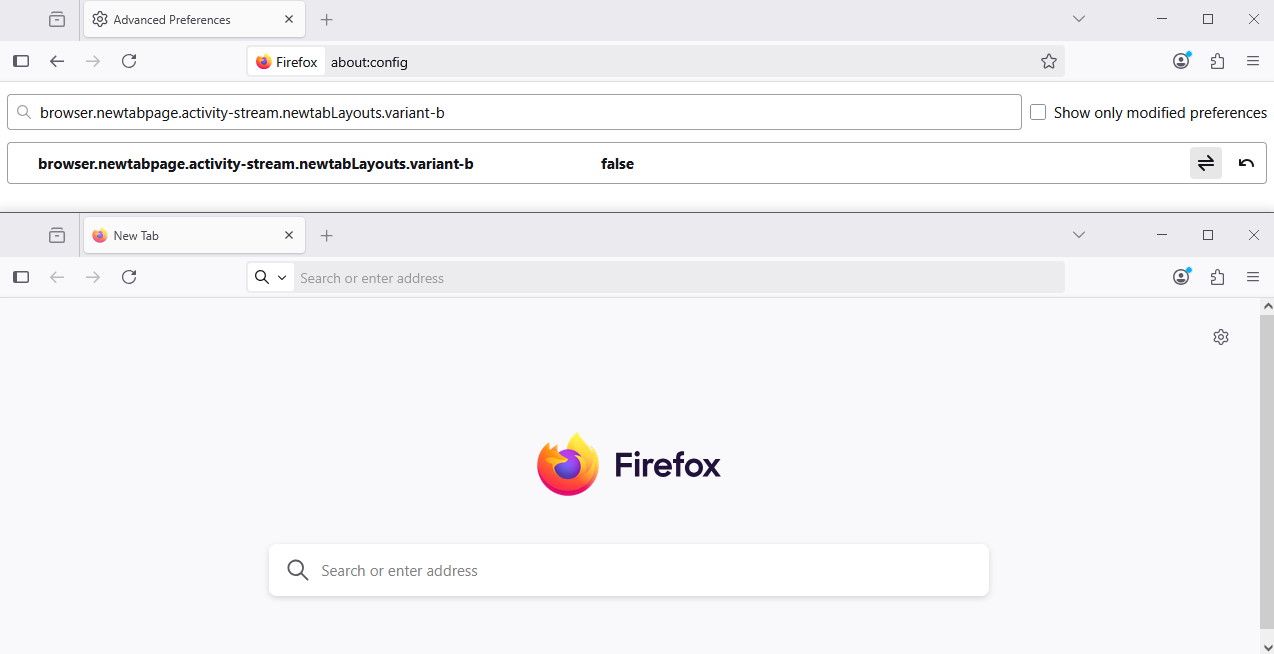Go back in Advanced Preferences window
Screen dimensions: 1274x654
click(x=57, y=61)
